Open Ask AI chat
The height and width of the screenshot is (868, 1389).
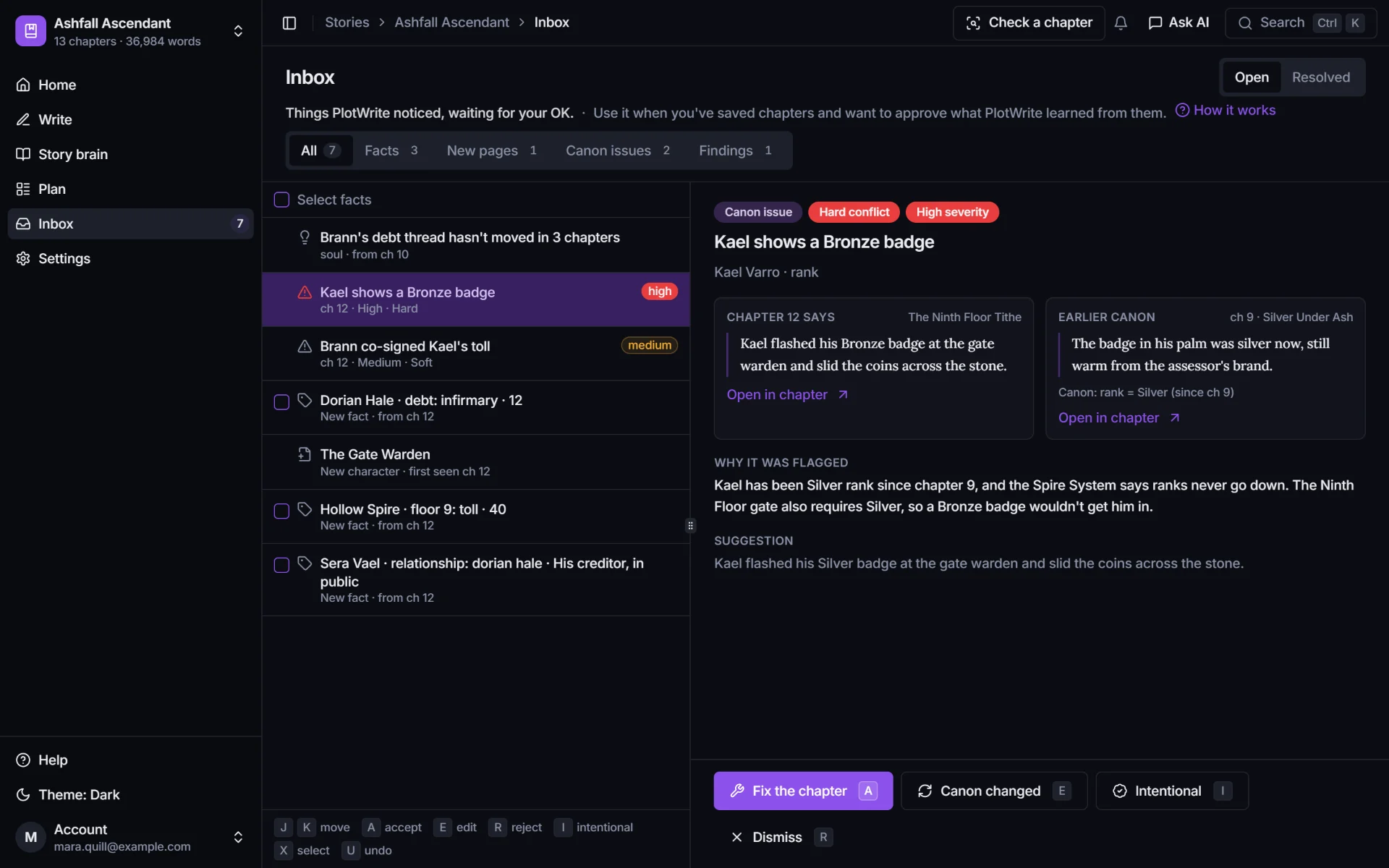[x=1178, y=22]
